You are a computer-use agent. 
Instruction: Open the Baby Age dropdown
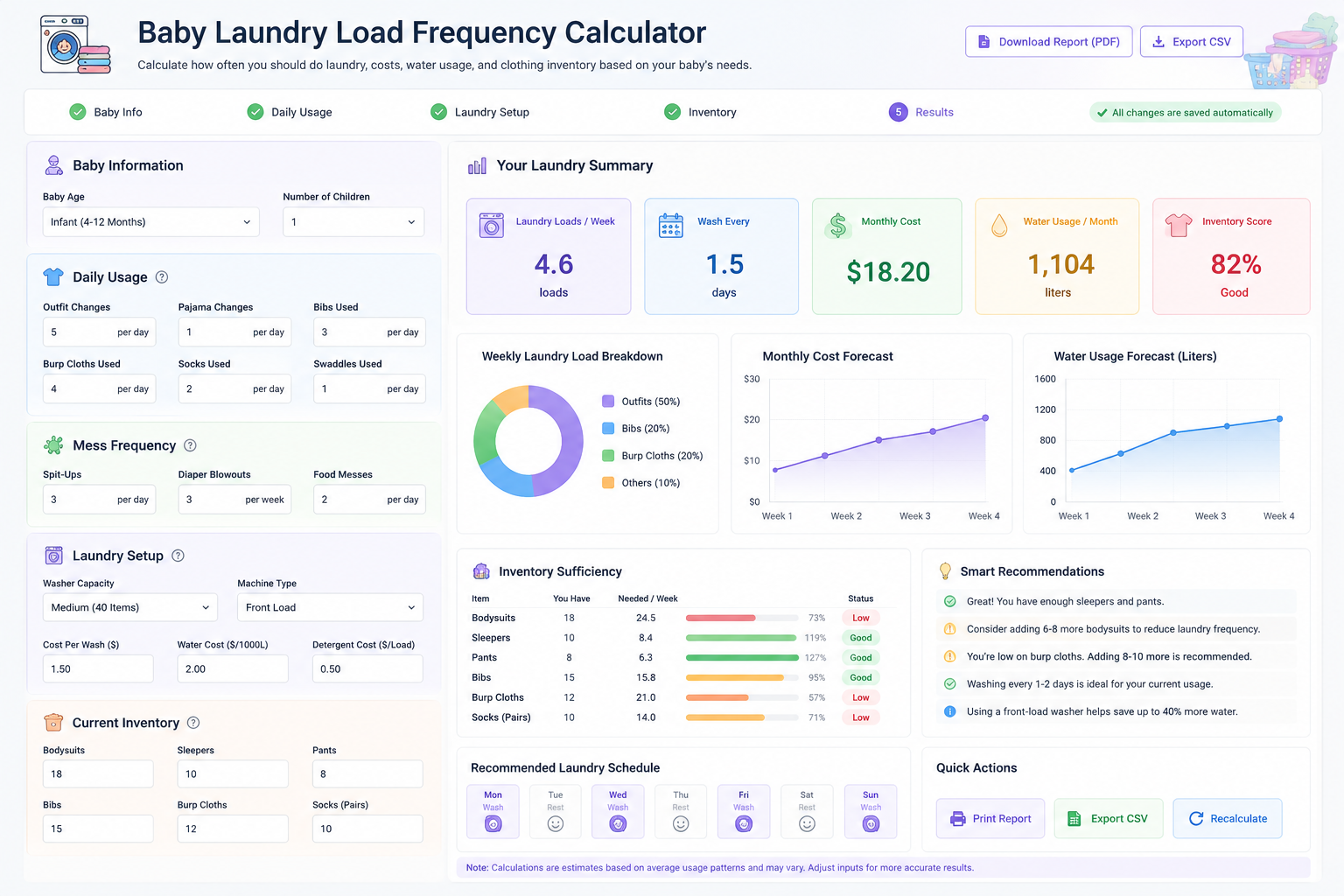(x=151, y=222)
